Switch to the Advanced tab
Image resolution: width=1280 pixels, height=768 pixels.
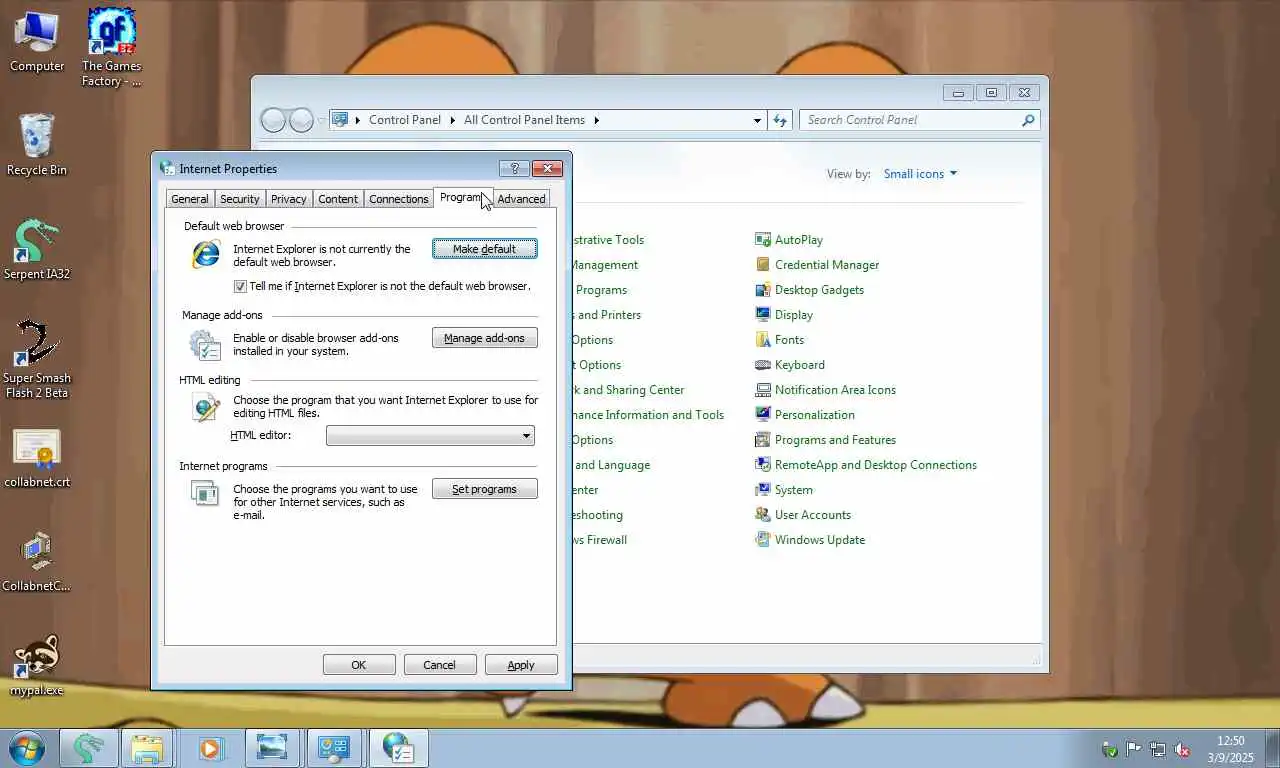click(522, 199)
